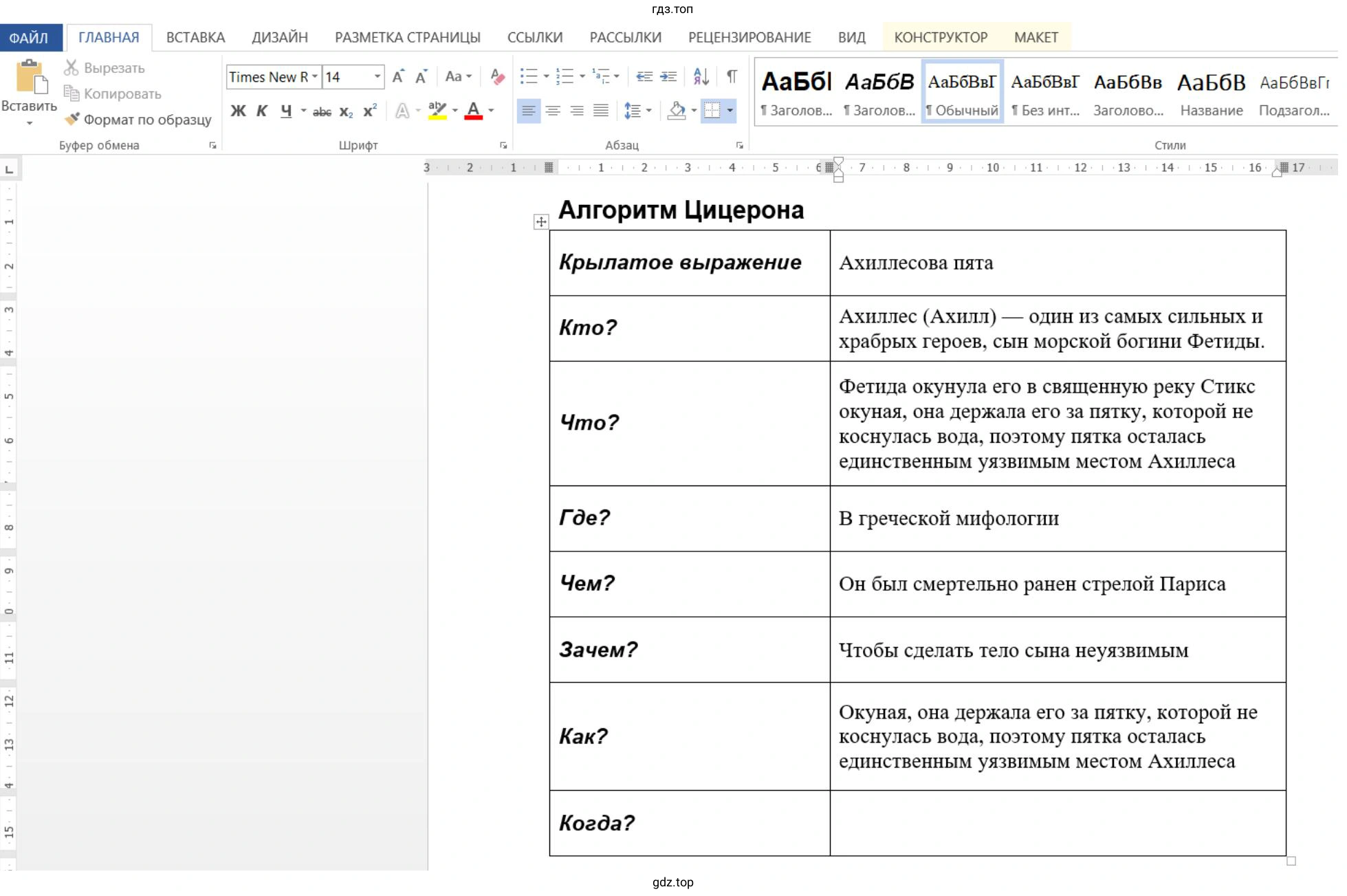1347x896 pixels.
Task: Open the МАКЕТ table tools tab
Action: click(1036, 38)
